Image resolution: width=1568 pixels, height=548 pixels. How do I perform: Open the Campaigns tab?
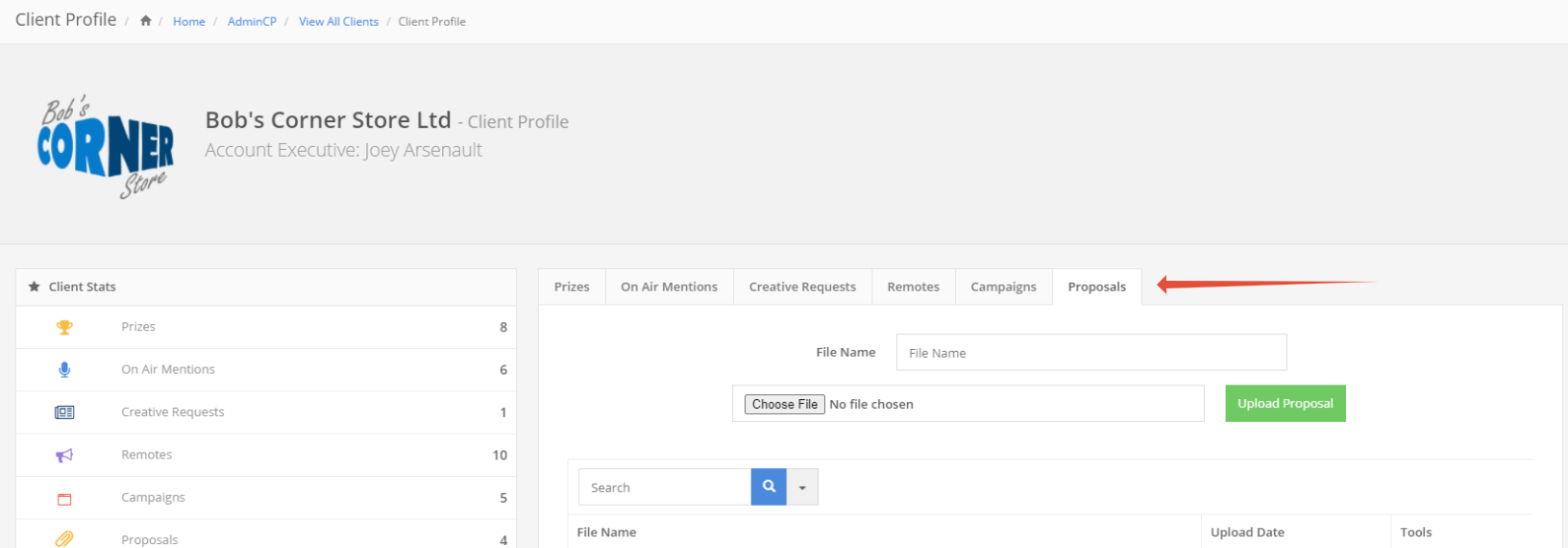point(1003,286)
